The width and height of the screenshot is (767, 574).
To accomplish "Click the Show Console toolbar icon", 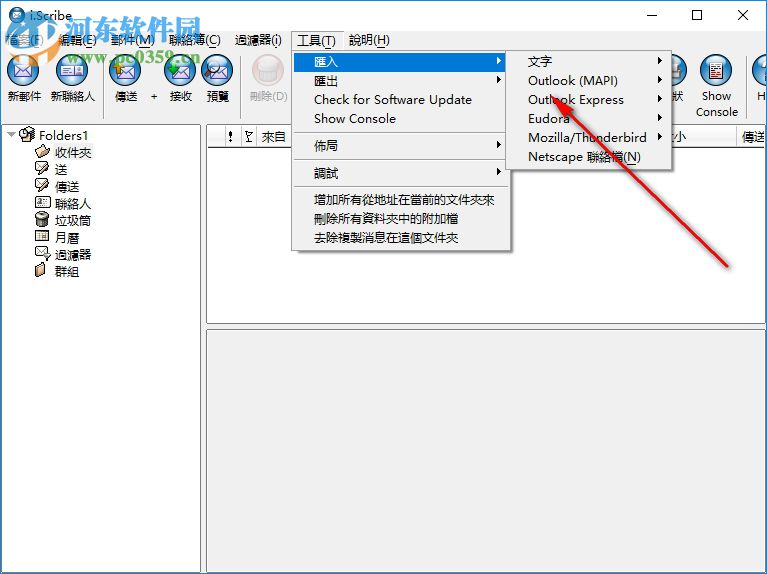I will click(x=716, y=71).
